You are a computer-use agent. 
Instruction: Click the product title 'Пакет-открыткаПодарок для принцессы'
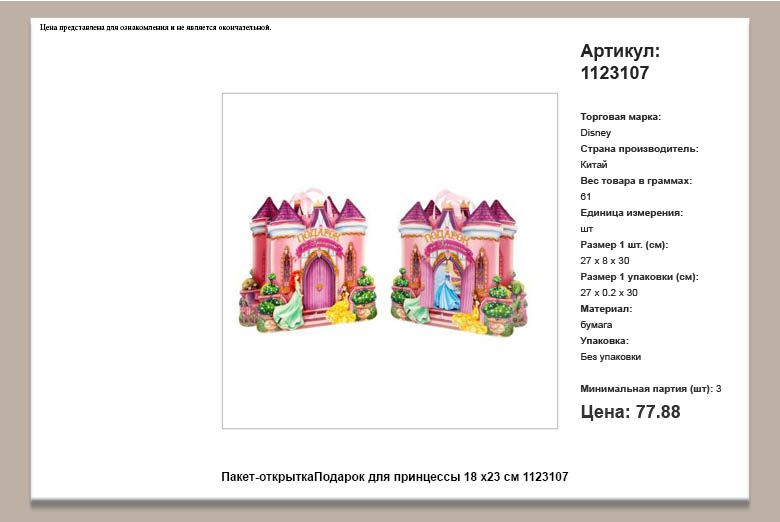[x=340, y=477]
